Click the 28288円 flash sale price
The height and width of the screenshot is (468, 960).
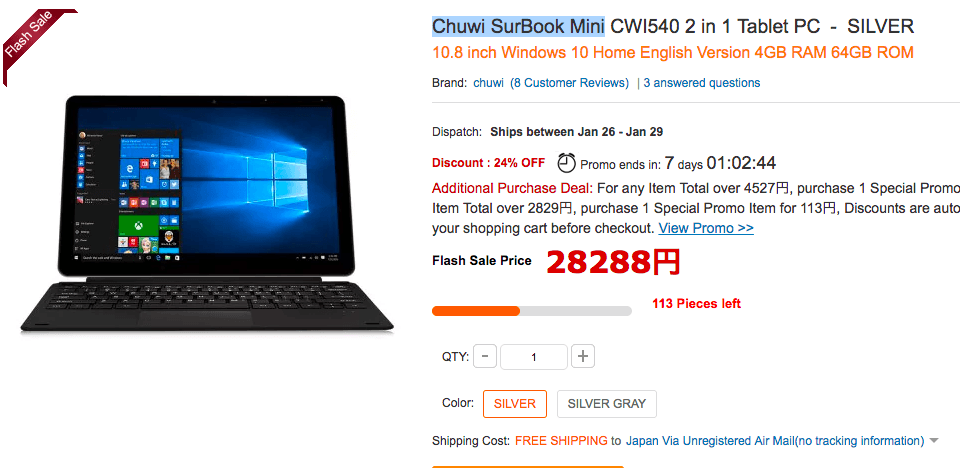(x=613, y=262)
